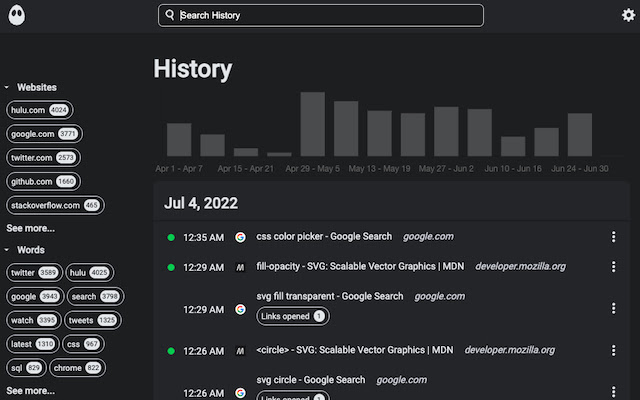Click the Jun 10 - Jun 16 chart bar
Viewport: 640px width, 400px height.
coord(513,146)
